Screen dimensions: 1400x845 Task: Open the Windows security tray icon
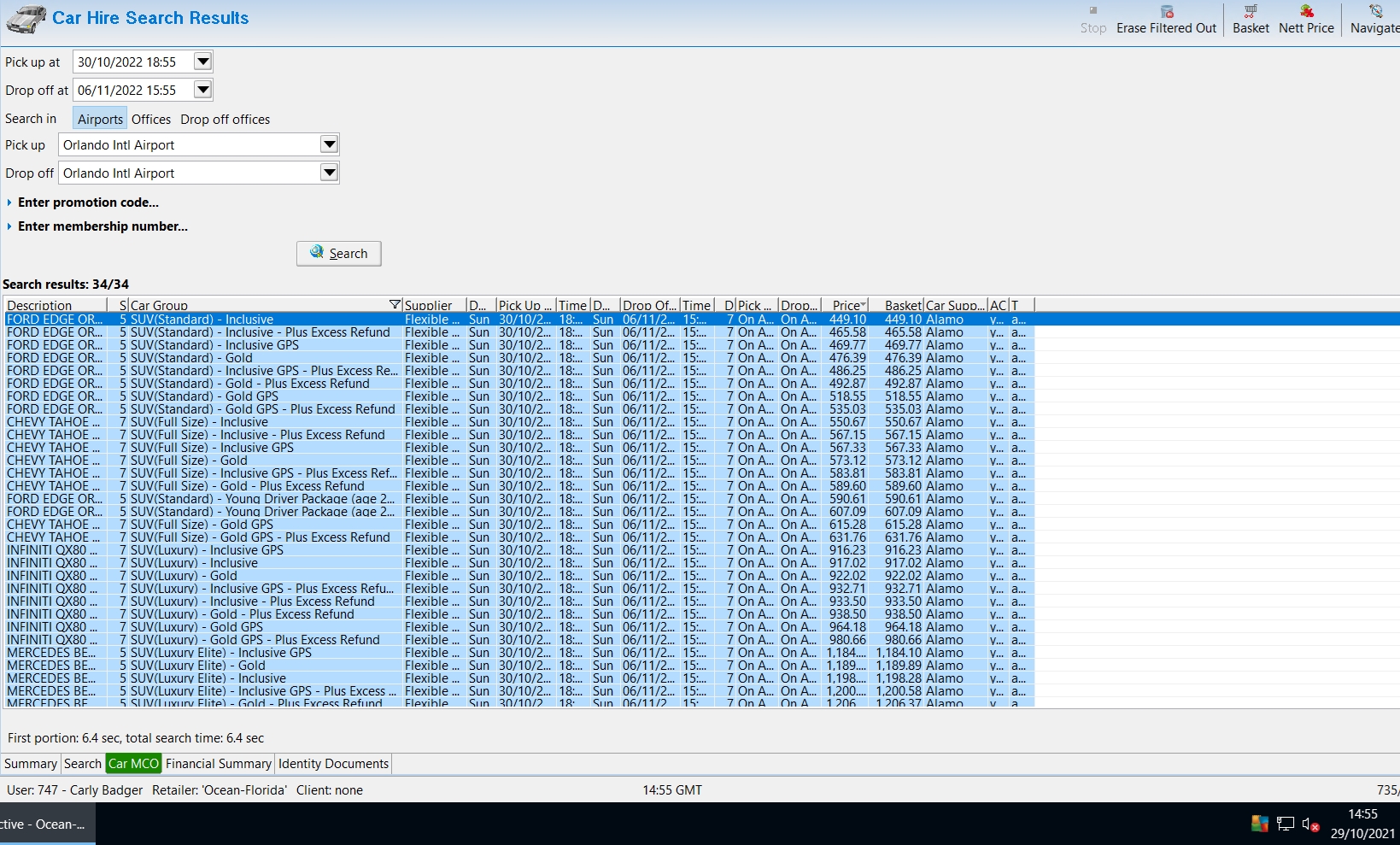tap(1260, 824)
